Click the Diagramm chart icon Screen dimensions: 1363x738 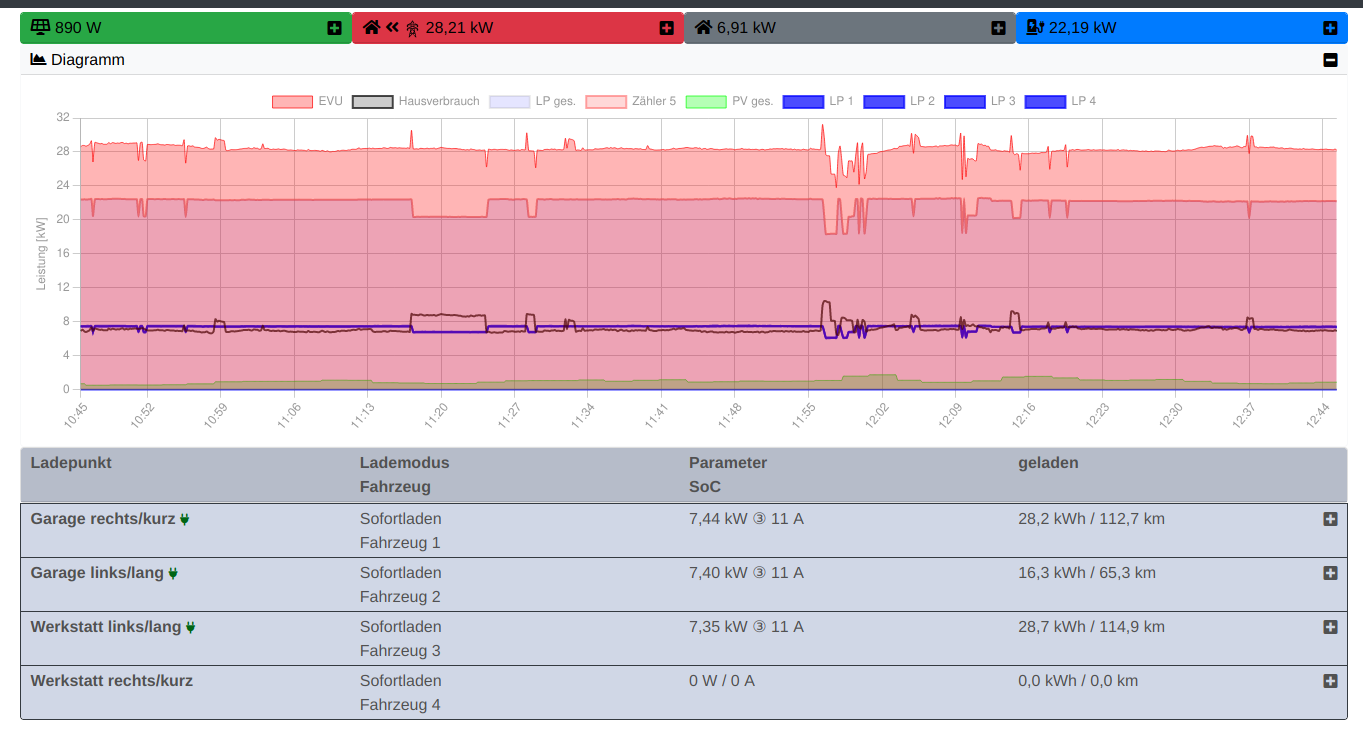[39, 60]
